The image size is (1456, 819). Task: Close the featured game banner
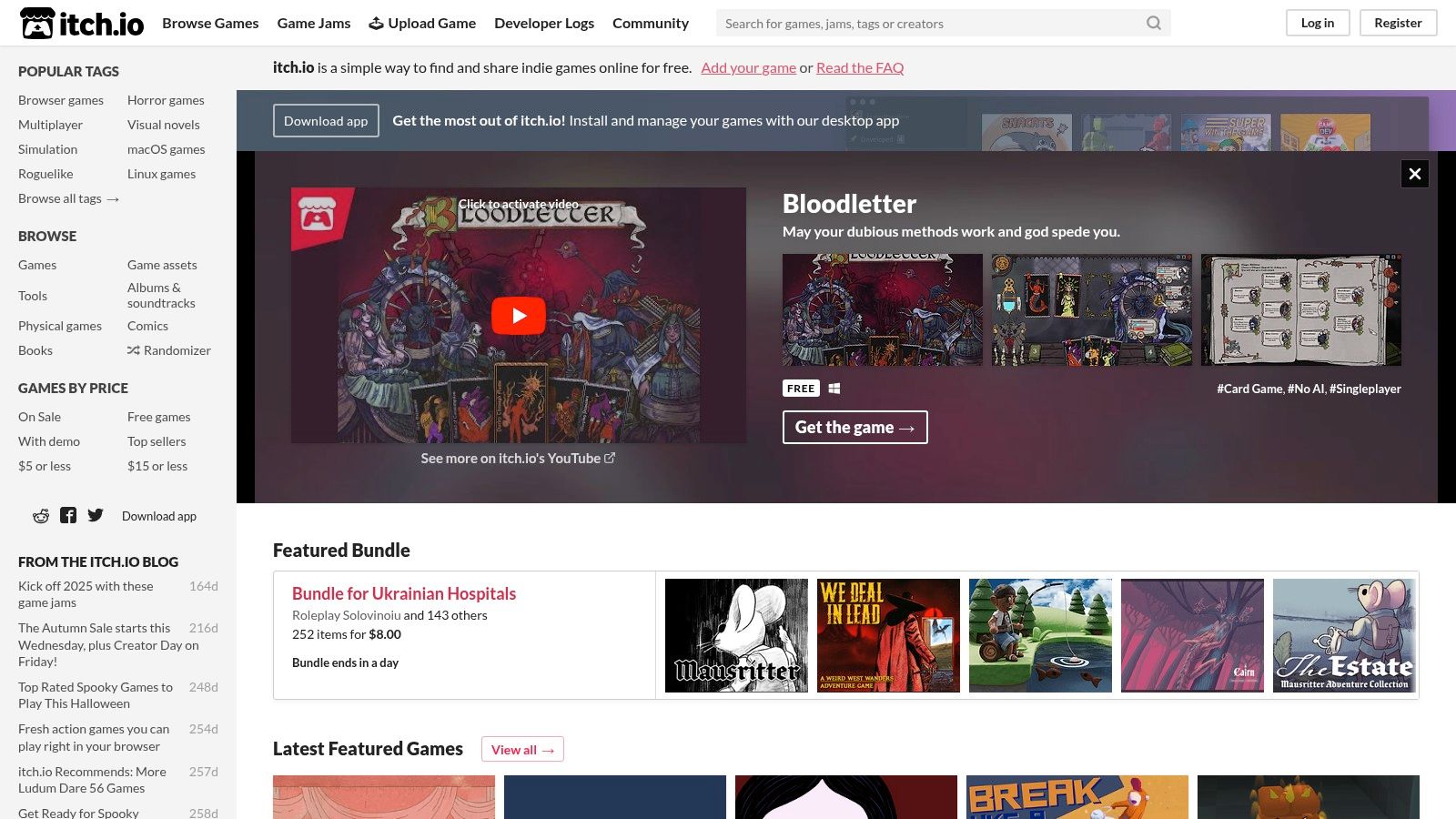coord(1415,174)
